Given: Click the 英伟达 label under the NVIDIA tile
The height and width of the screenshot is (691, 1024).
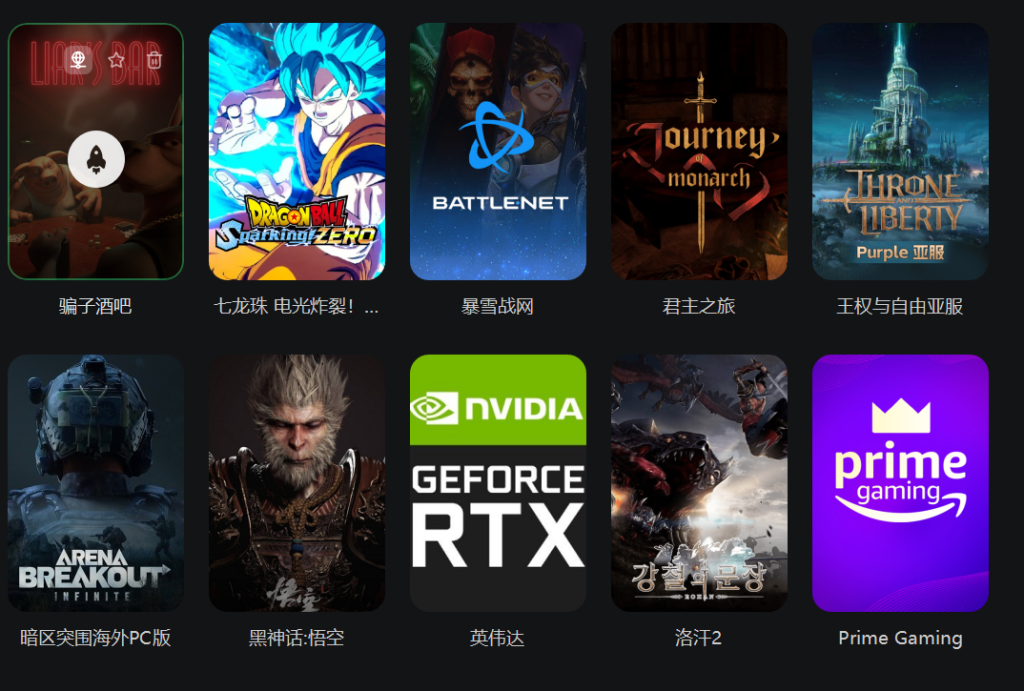Looking at the screenshot, I should pos(498,638).
